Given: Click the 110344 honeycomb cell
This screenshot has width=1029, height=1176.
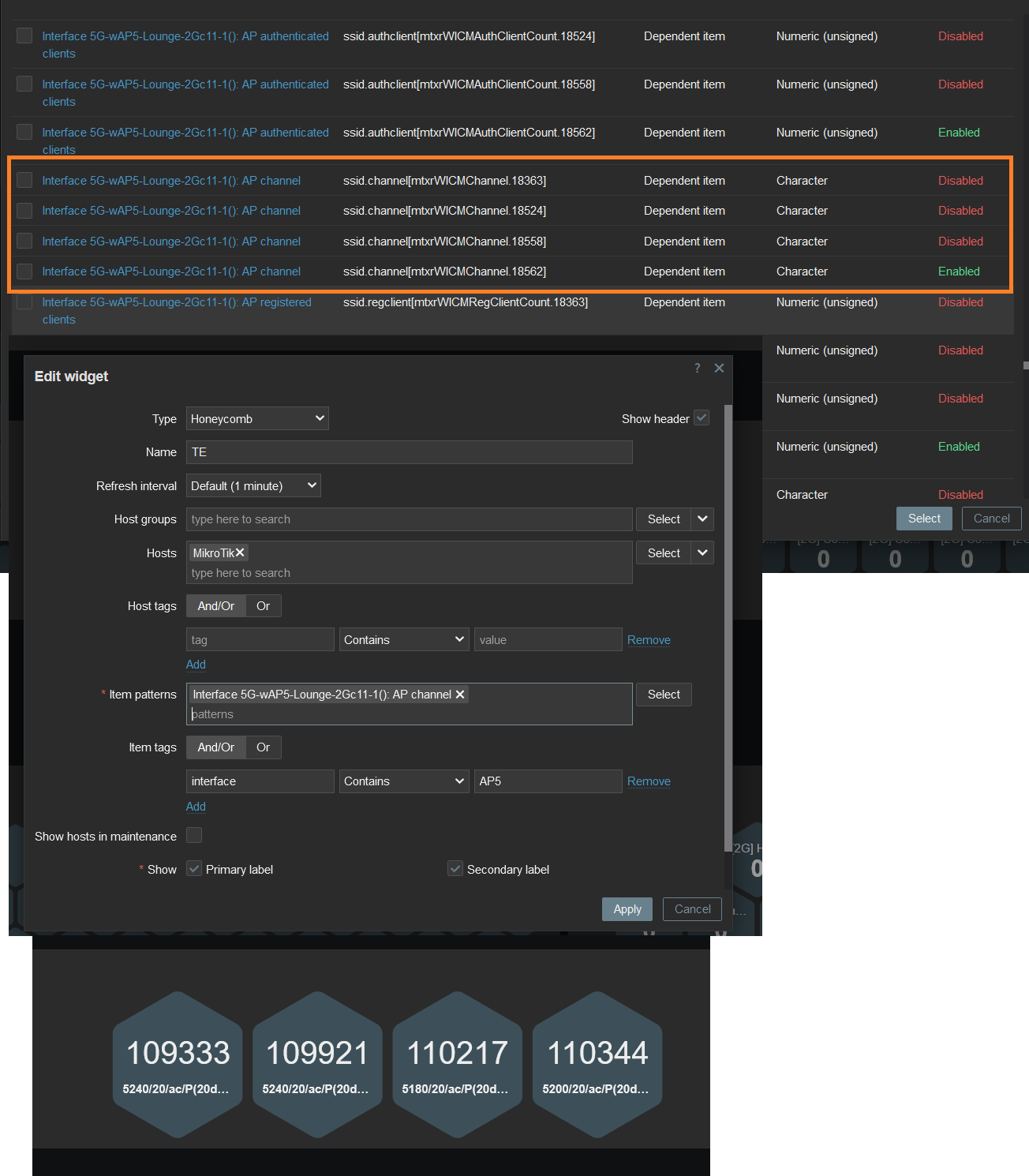Looking at the screenshot, I should pyautogui.click(x=597, y=1064).
